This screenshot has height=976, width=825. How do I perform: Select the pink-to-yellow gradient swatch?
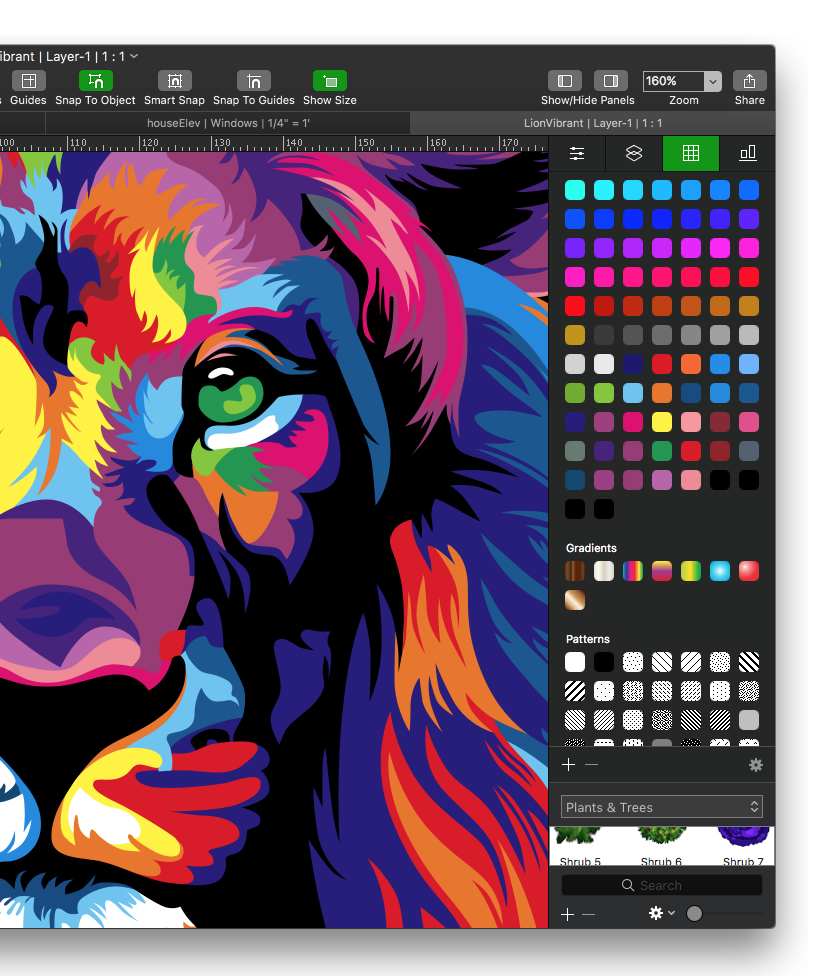point(662,571)
